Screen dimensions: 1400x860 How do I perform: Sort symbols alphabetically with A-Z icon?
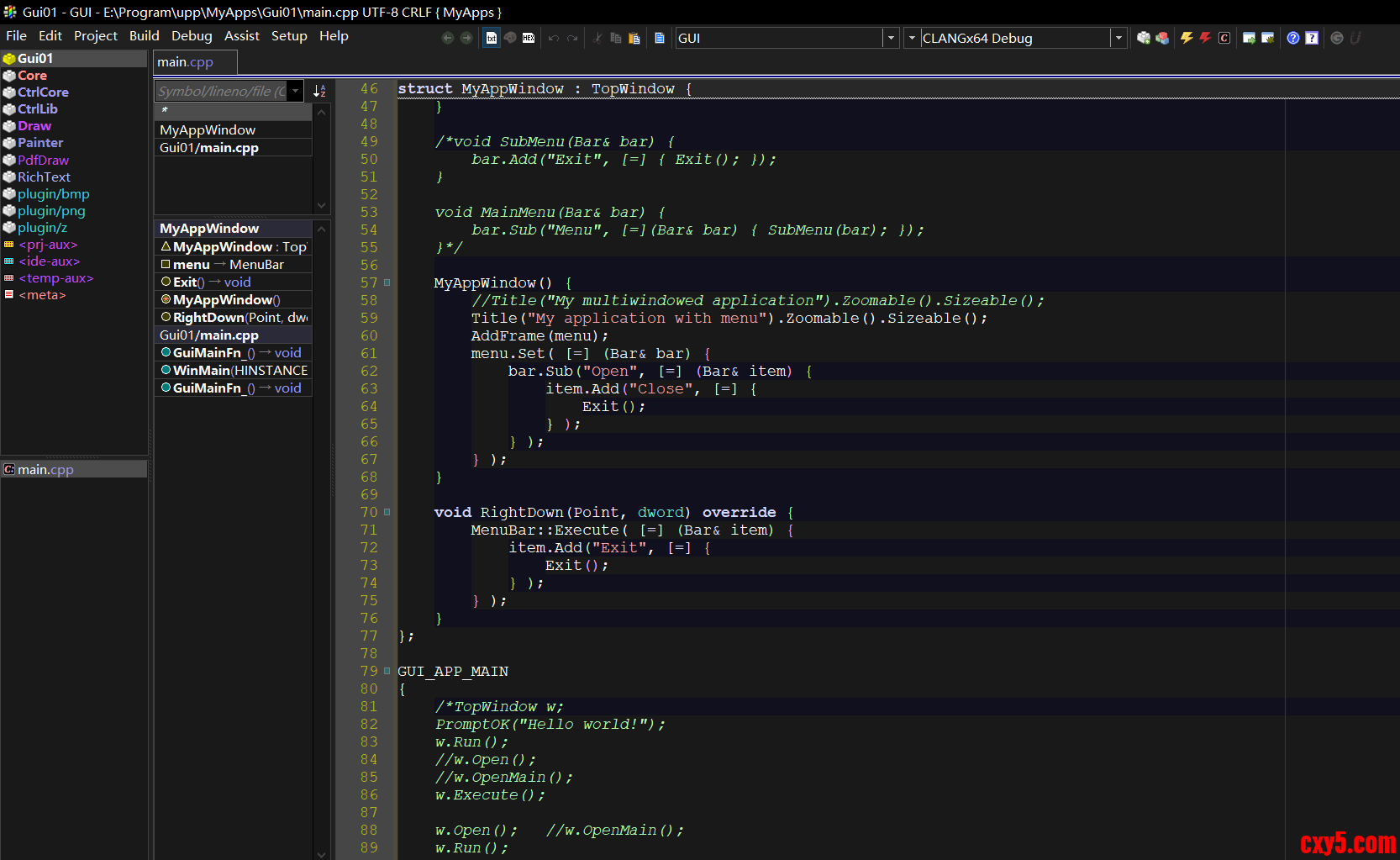[x=319, y=91]
